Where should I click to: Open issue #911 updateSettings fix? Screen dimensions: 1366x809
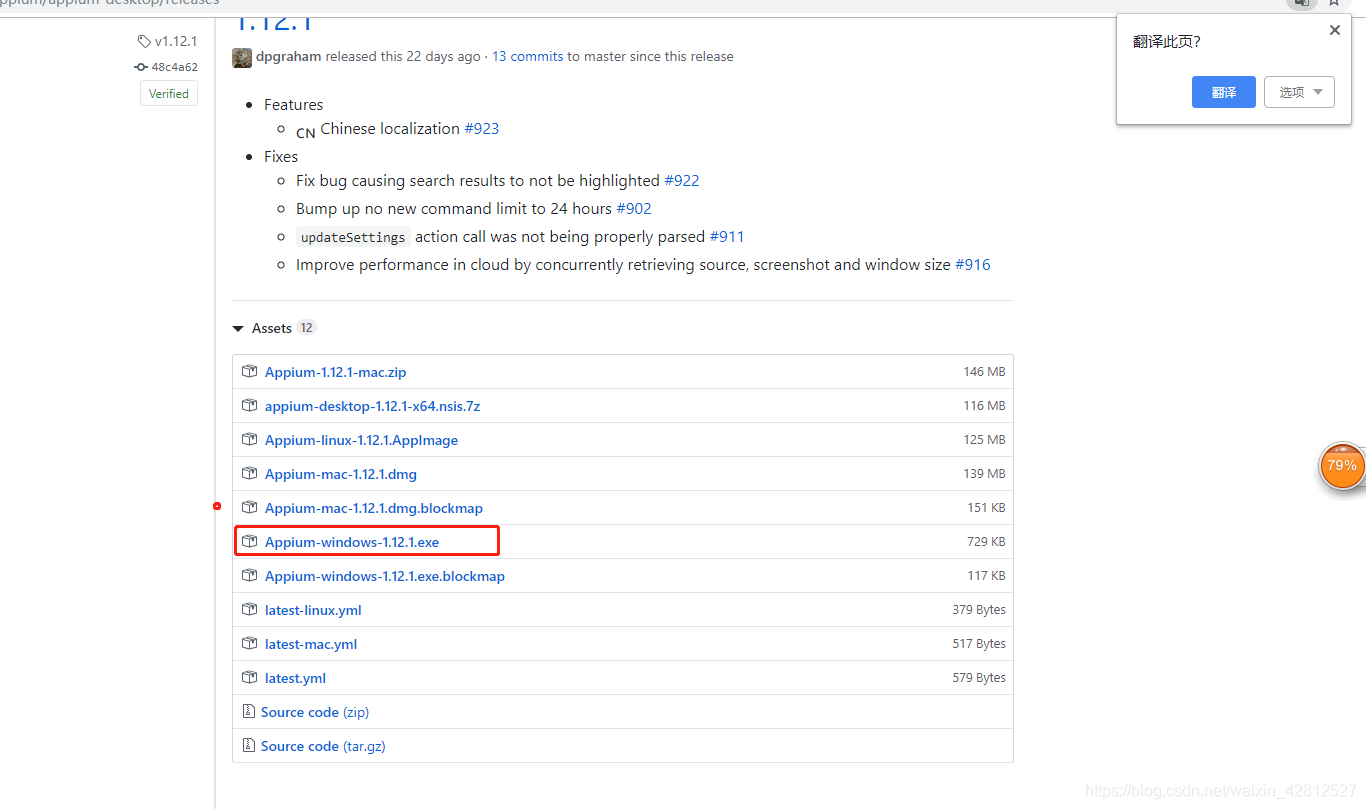tap(727, 236)
